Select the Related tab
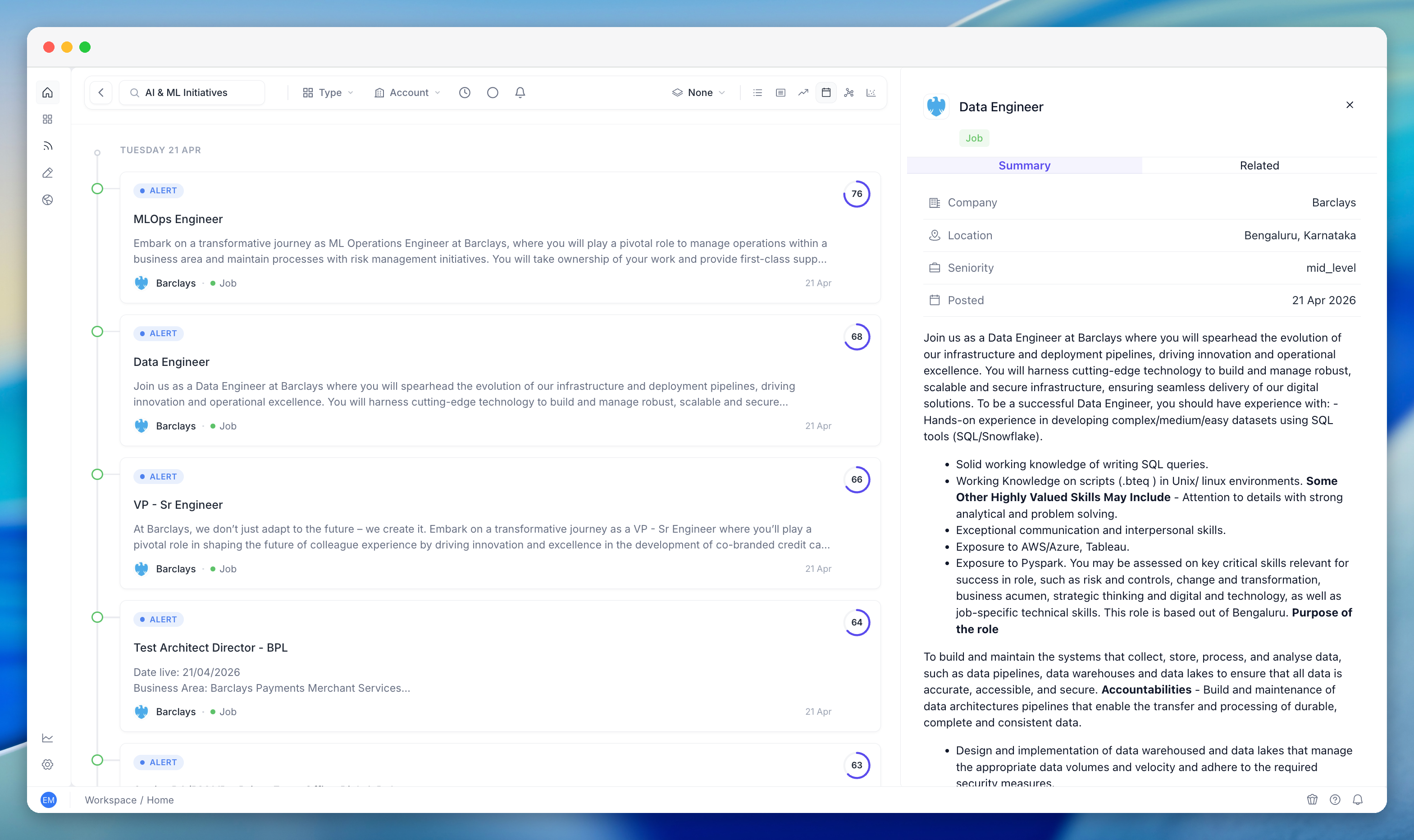Image resolution: width=1414 pixels, height=840 pixels. pos(1259,165)
